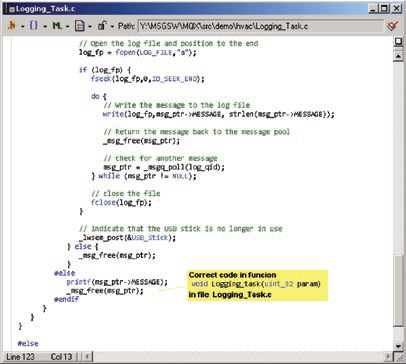
Task: Click horizontal scrollbar right arrow
Action: pyautogui.click(x=388, y=356)
